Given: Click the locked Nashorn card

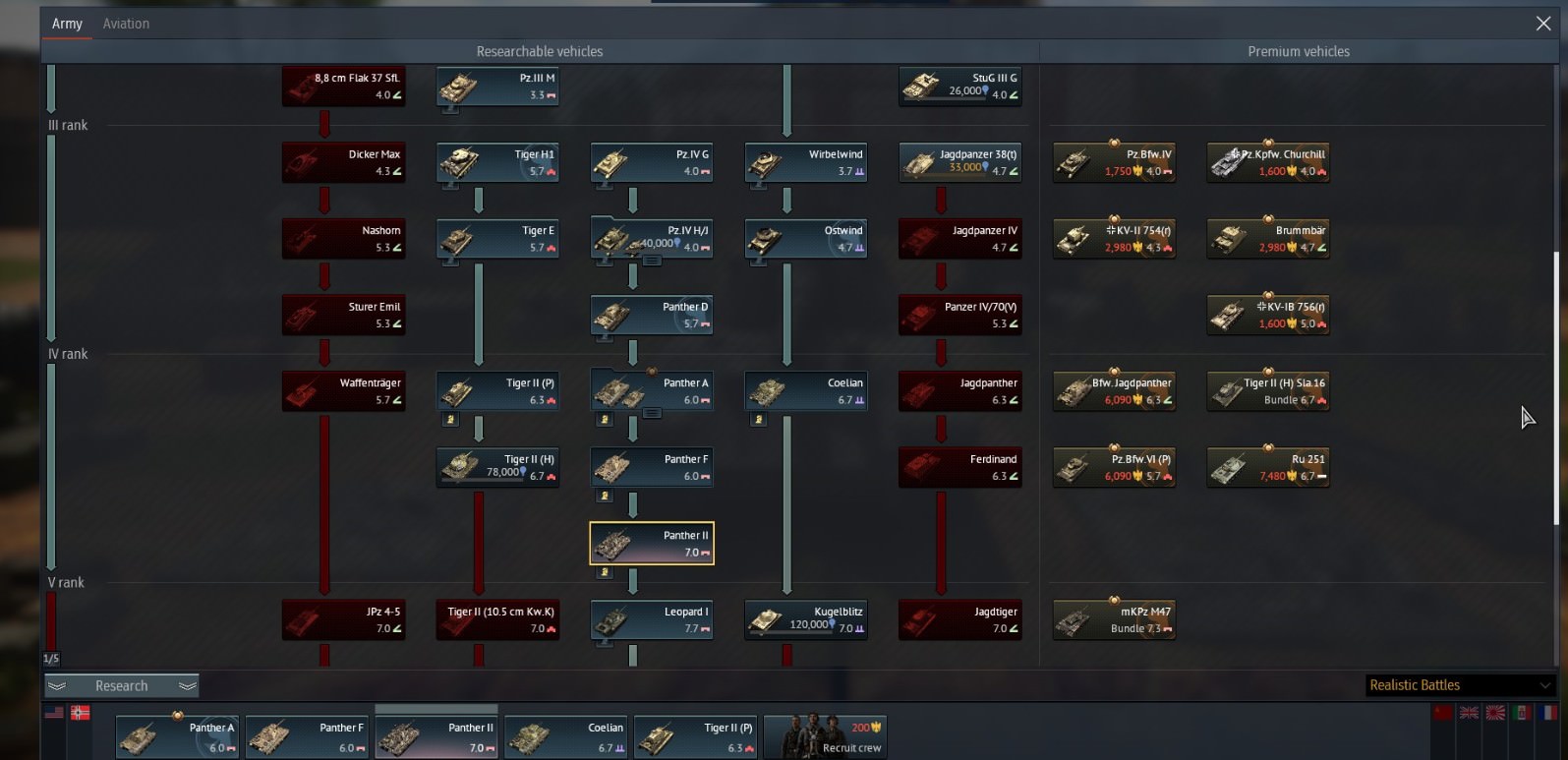Looking at the screenshot, I should tap(343, 239).
